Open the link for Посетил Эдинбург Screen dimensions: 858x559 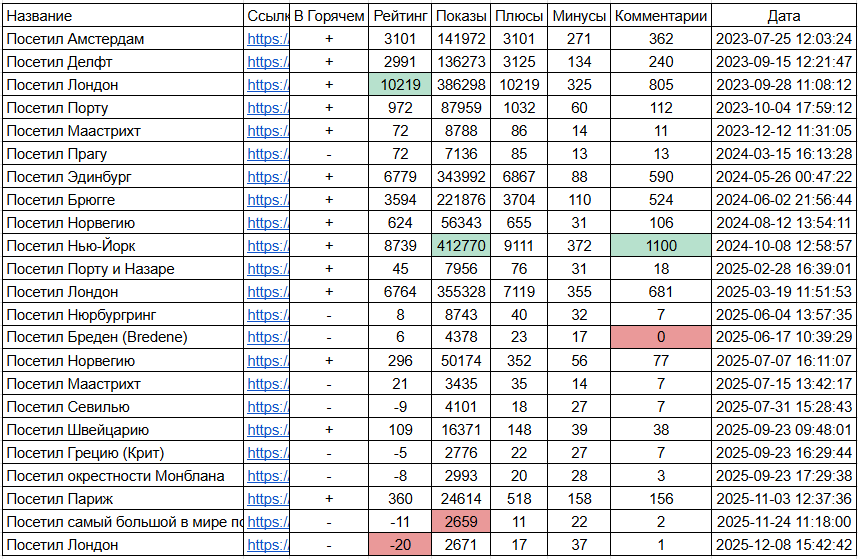click(x=267, y=177)
